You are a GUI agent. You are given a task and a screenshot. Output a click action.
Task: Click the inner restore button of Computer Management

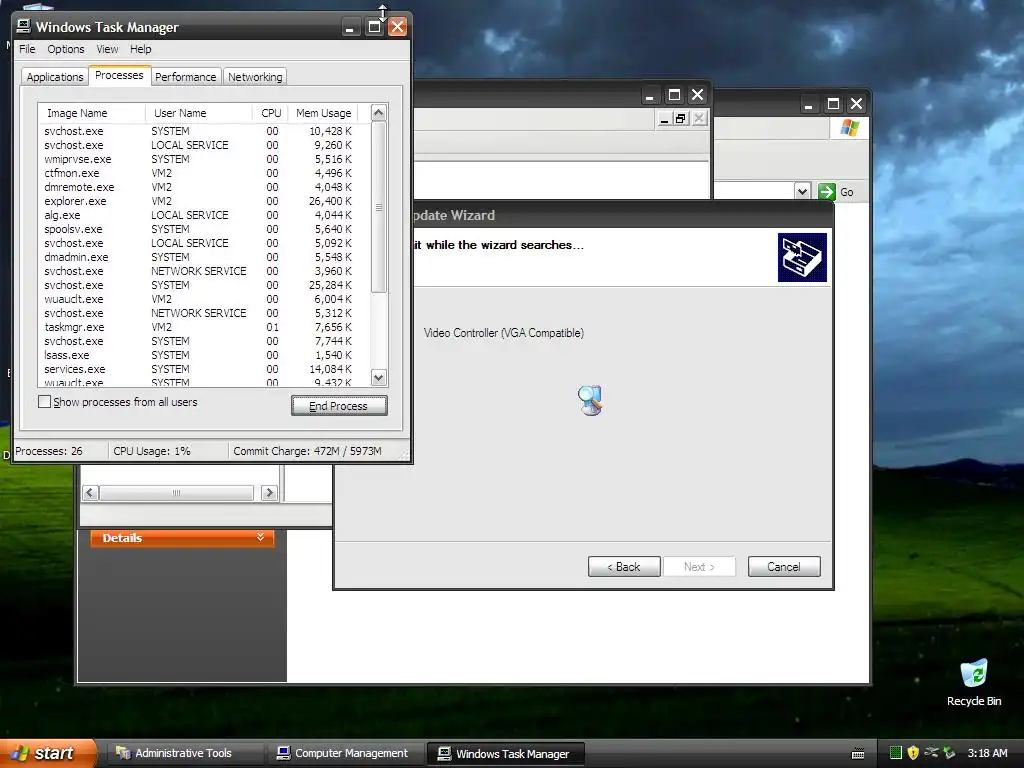(x=681, y=119)
